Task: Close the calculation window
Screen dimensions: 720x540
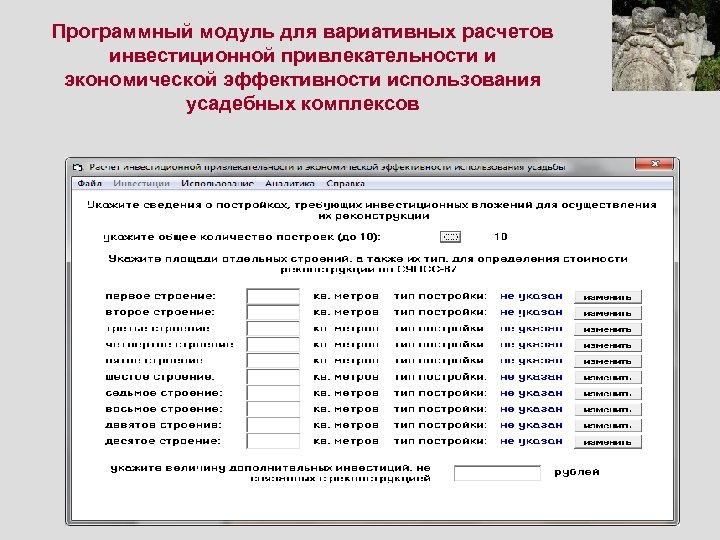Action: click(654, 163)
